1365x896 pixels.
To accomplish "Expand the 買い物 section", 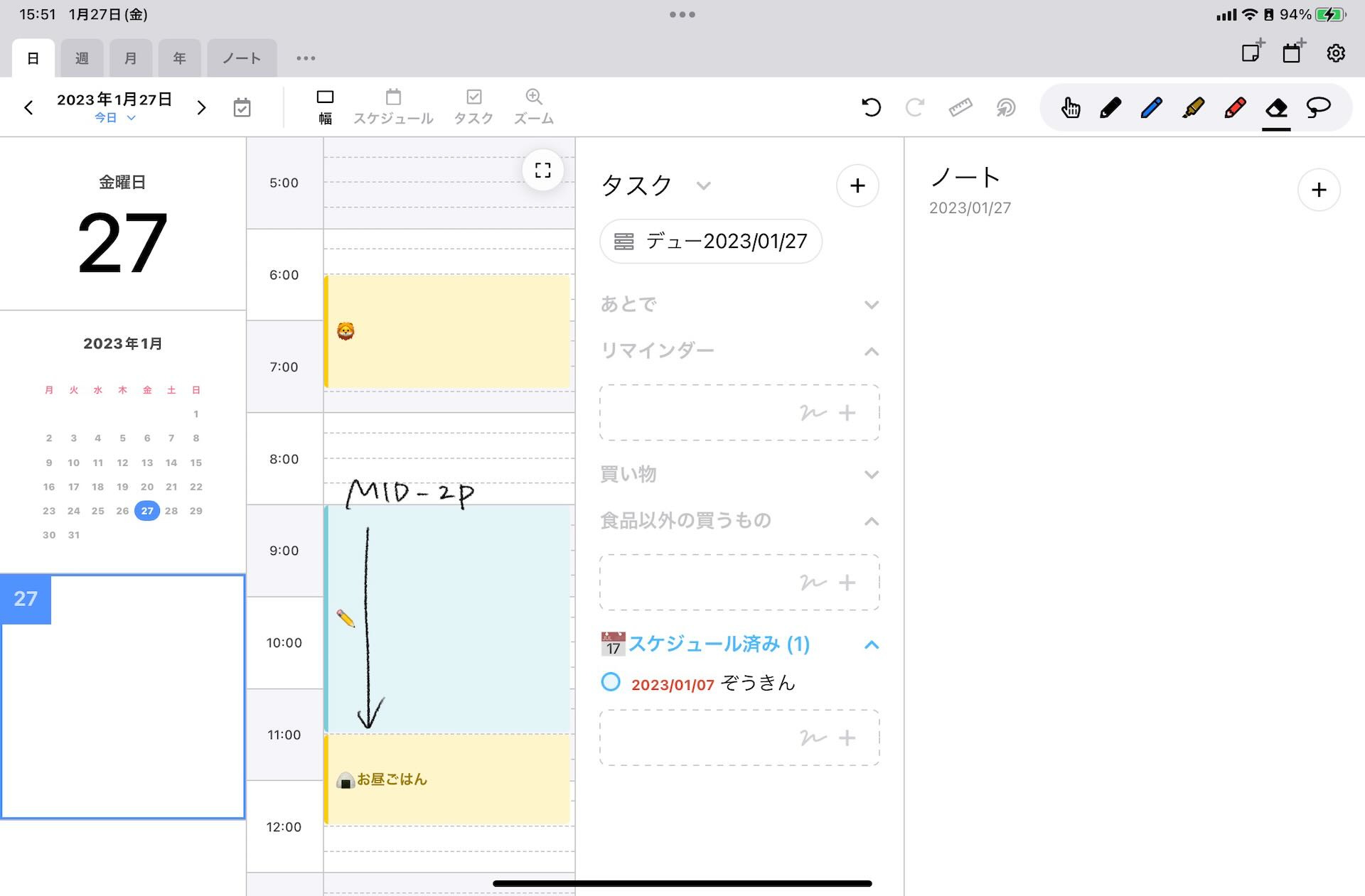I will 871,473.
